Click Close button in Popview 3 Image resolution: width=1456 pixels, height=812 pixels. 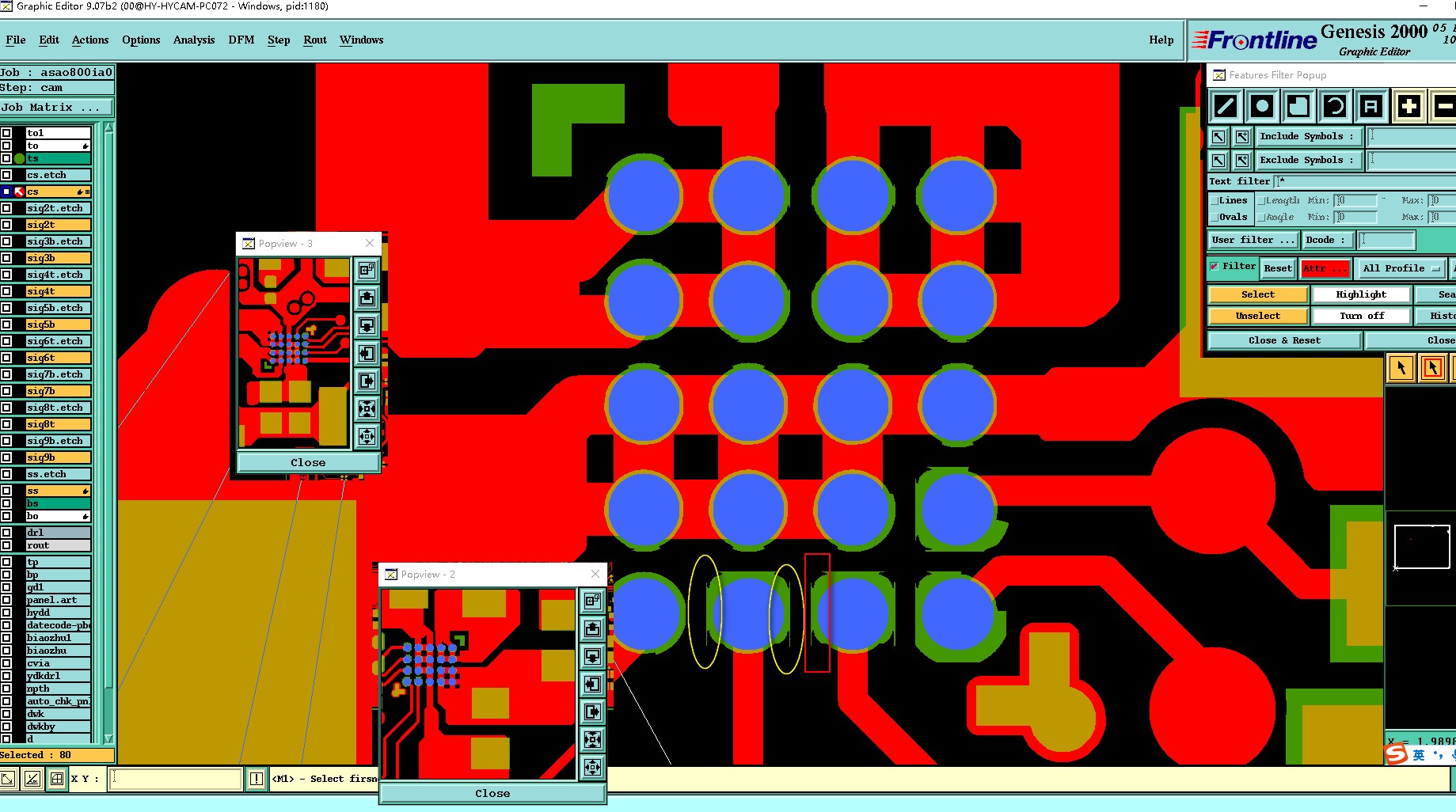pos(308,462)
